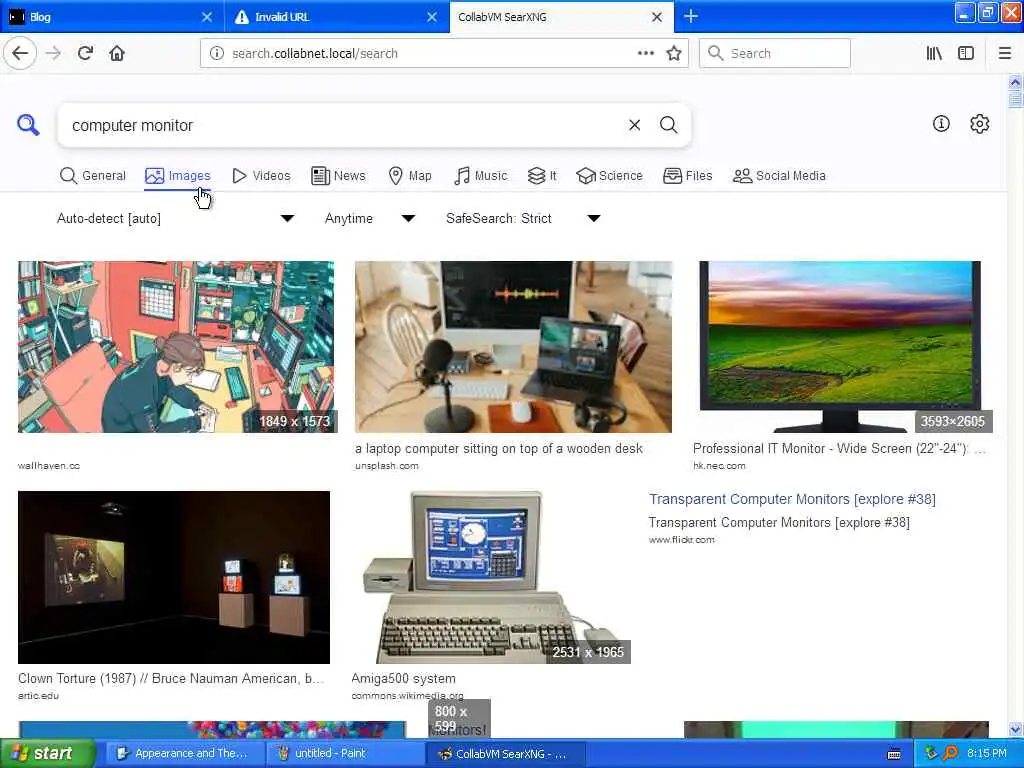Screen dimensions: 1024x768
Task: Click the CollabVM SearXNG taskbar button
Action: coord(506,753)
